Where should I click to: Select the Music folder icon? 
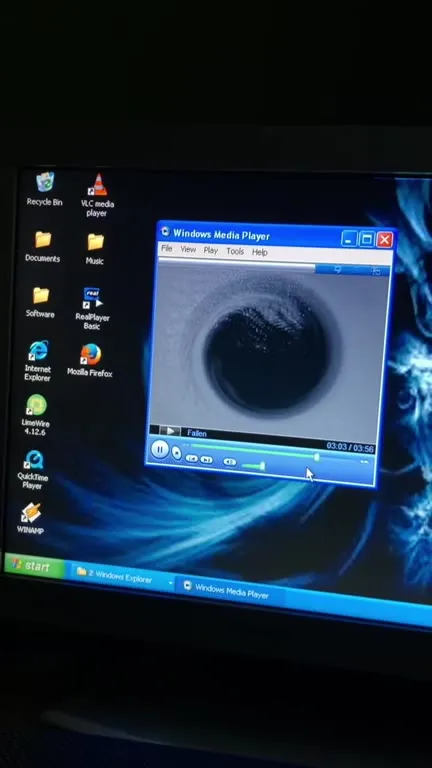click(x=95, y=249)
